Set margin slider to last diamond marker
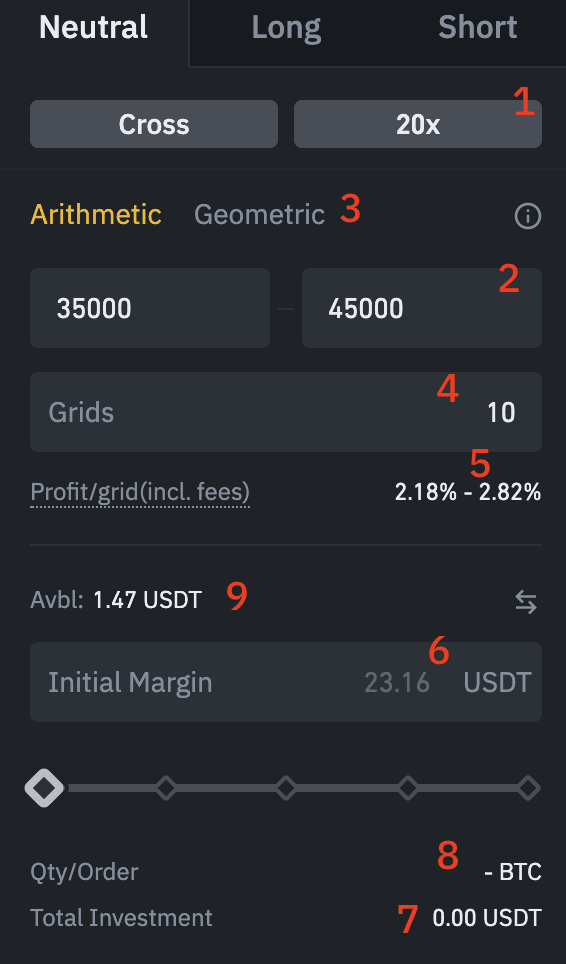The height and width of the screenshot is (964, 566). tap(528, 788)
